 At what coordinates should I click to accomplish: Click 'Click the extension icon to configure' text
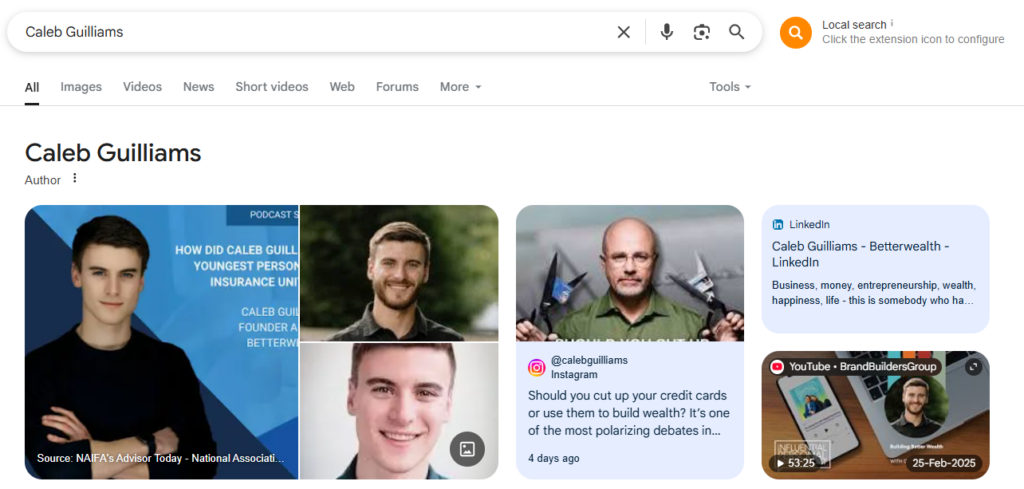[x=913, y=39]
